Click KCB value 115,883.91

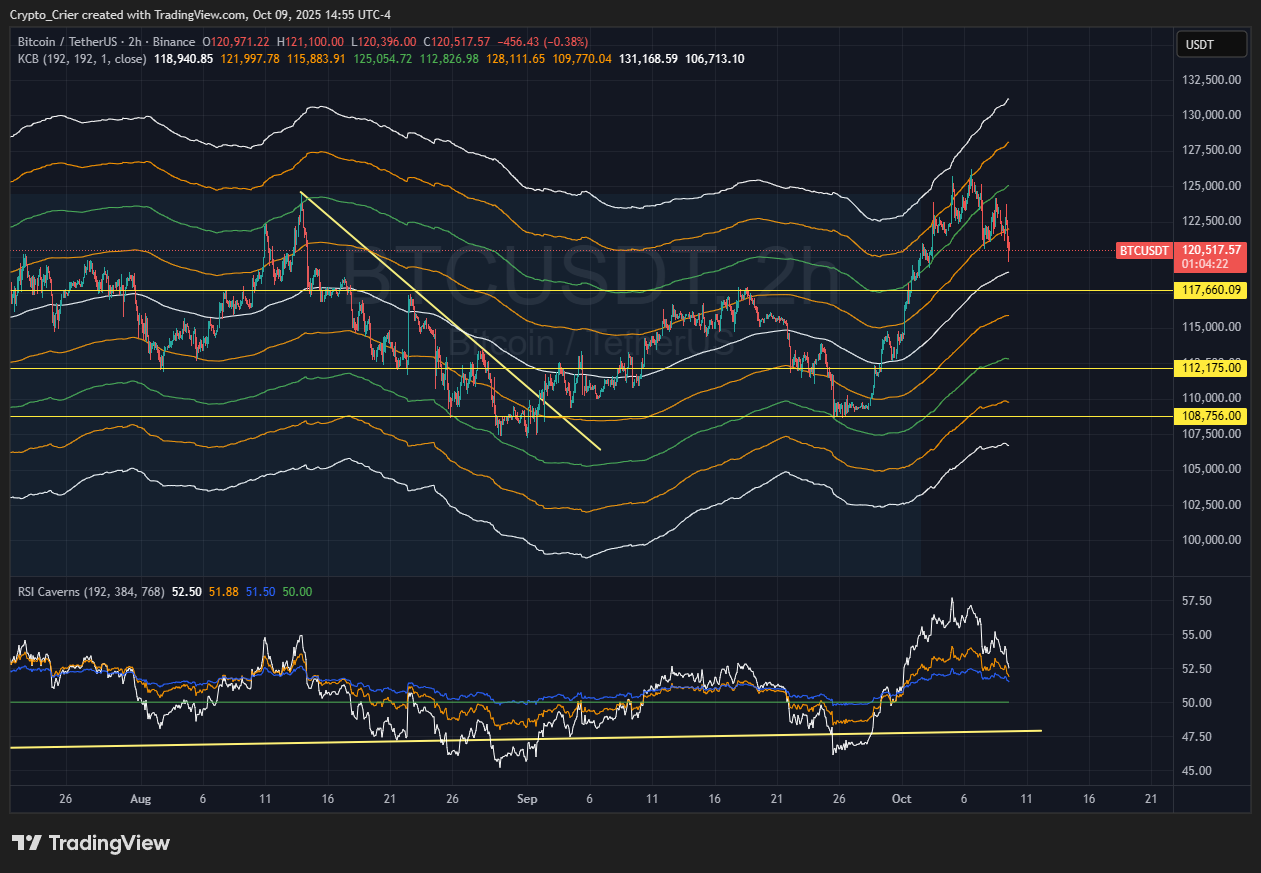[317, 59]
